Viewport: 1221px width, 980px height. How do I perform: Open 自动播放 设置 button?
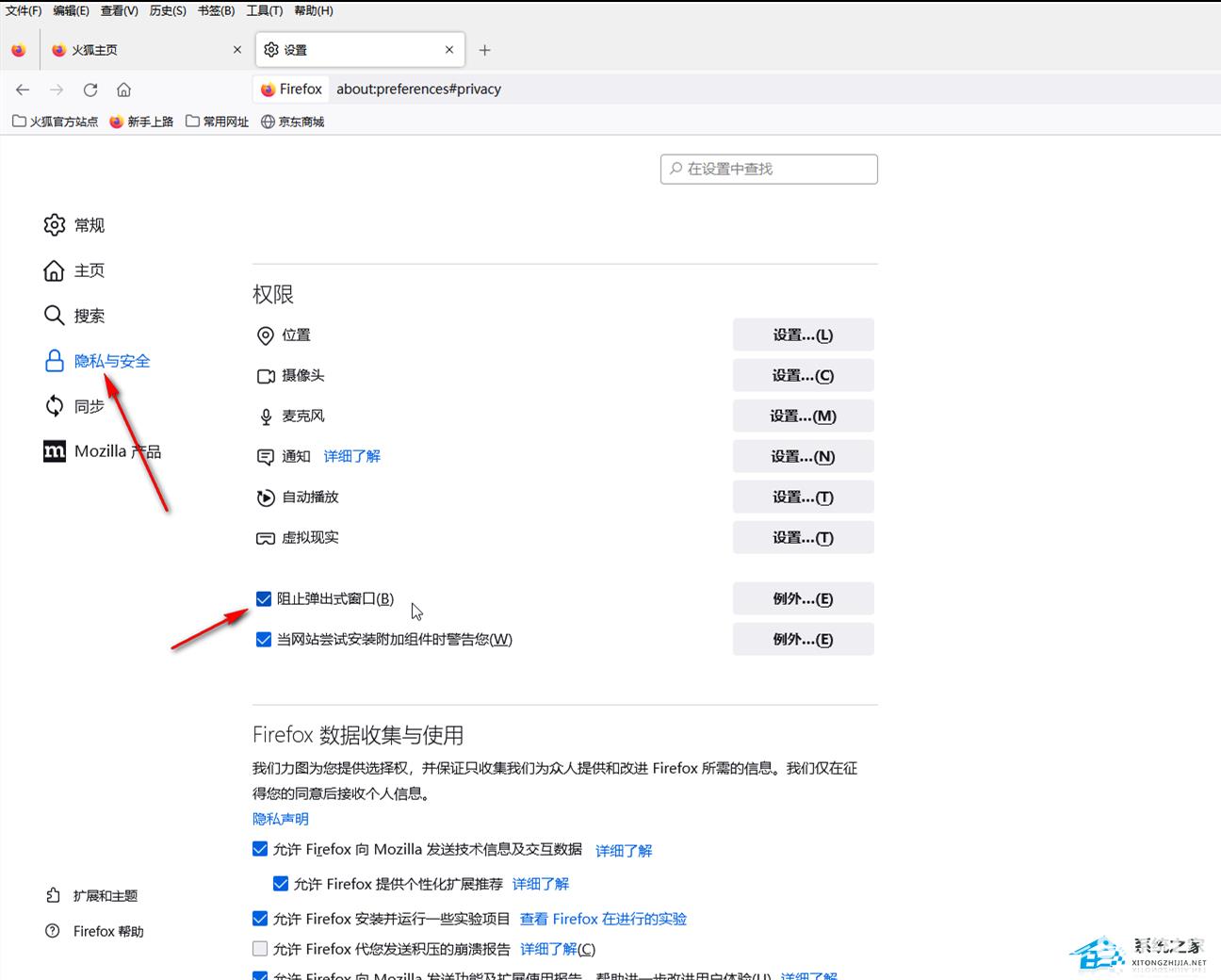pyautogui.click(x=804, y=497)
